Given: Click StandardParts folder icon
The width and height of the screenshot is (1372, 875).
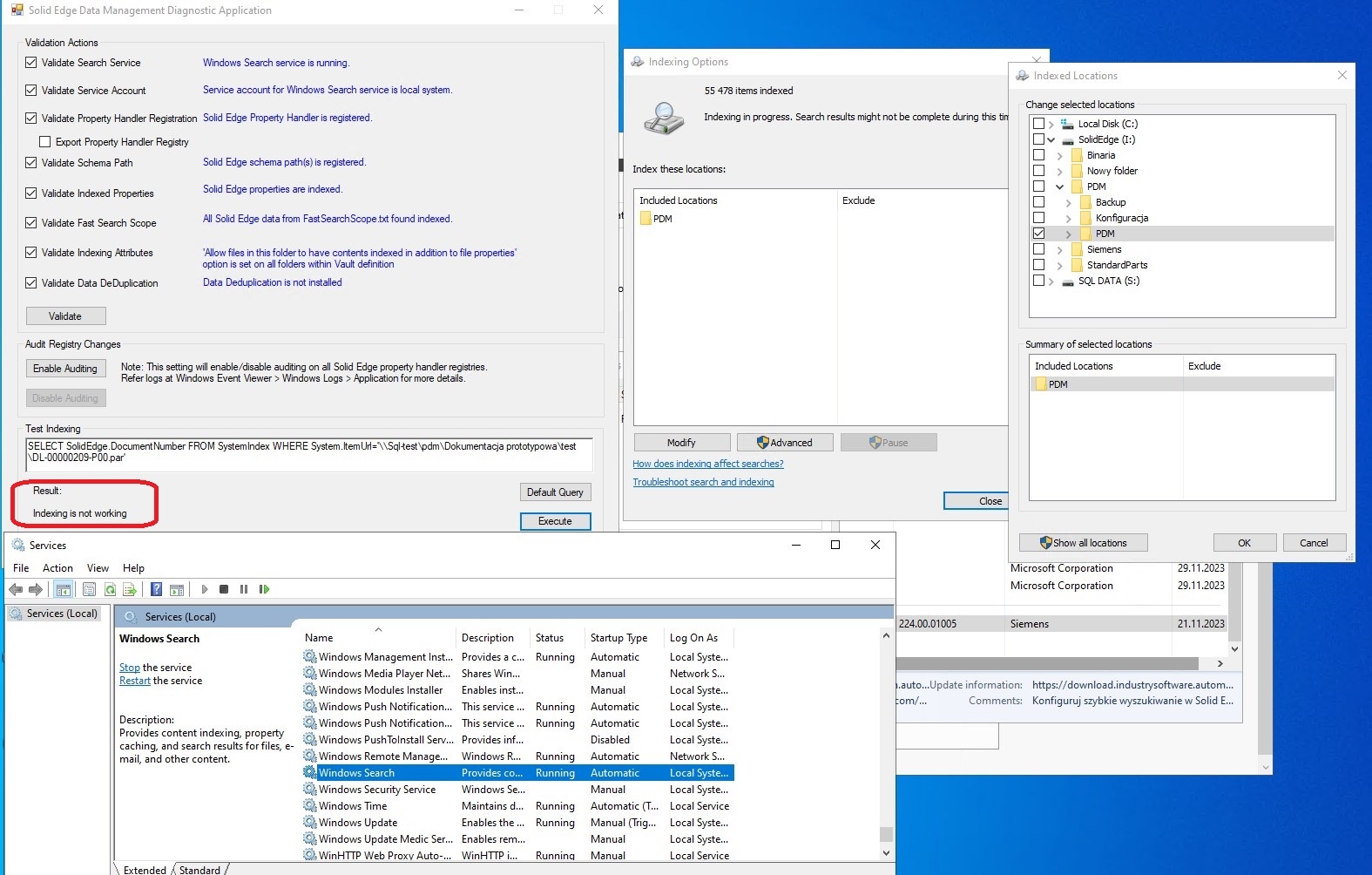Looking at the screenshot, I should (x=1077, y=265).
